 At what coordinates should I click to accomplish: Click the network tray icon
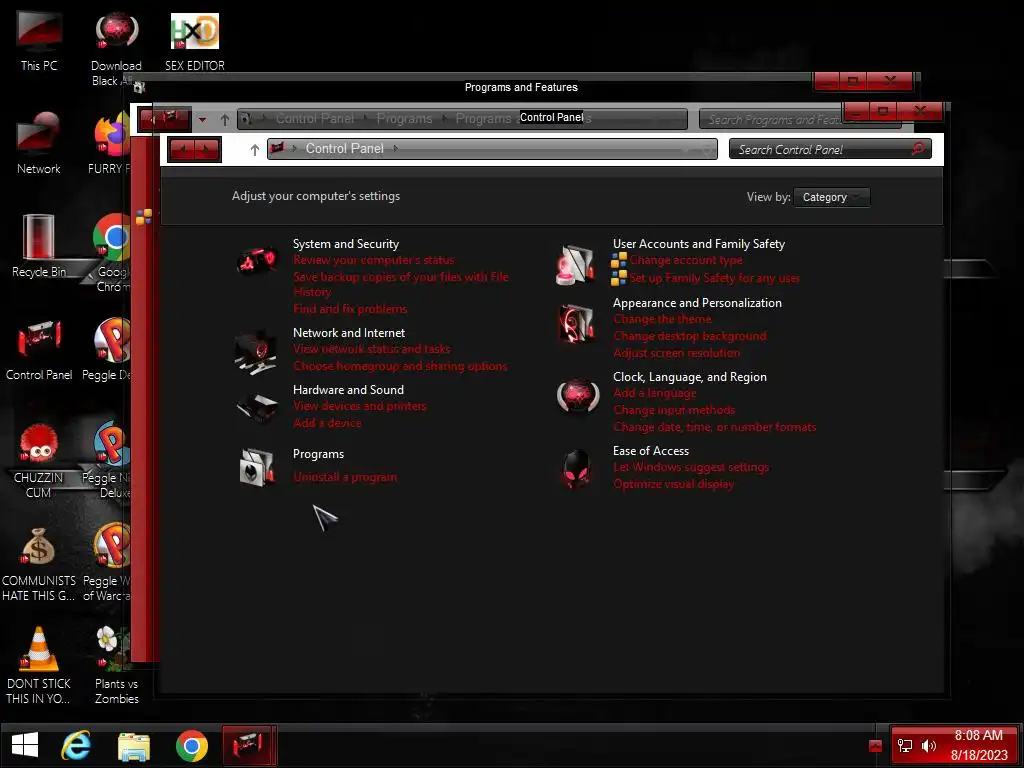click(905, 746)
